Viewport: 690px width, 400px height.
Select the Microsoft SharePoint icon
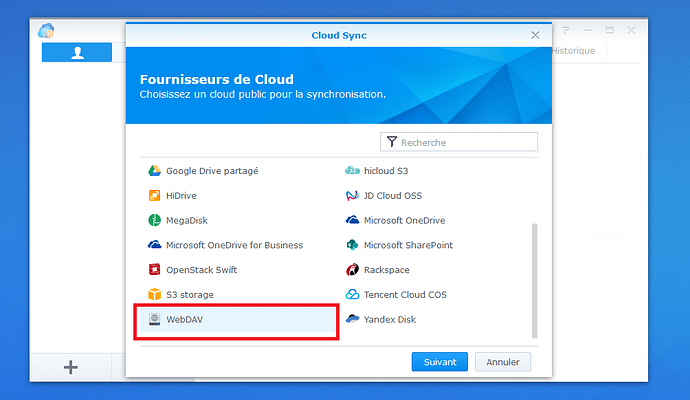coord(352,245)
